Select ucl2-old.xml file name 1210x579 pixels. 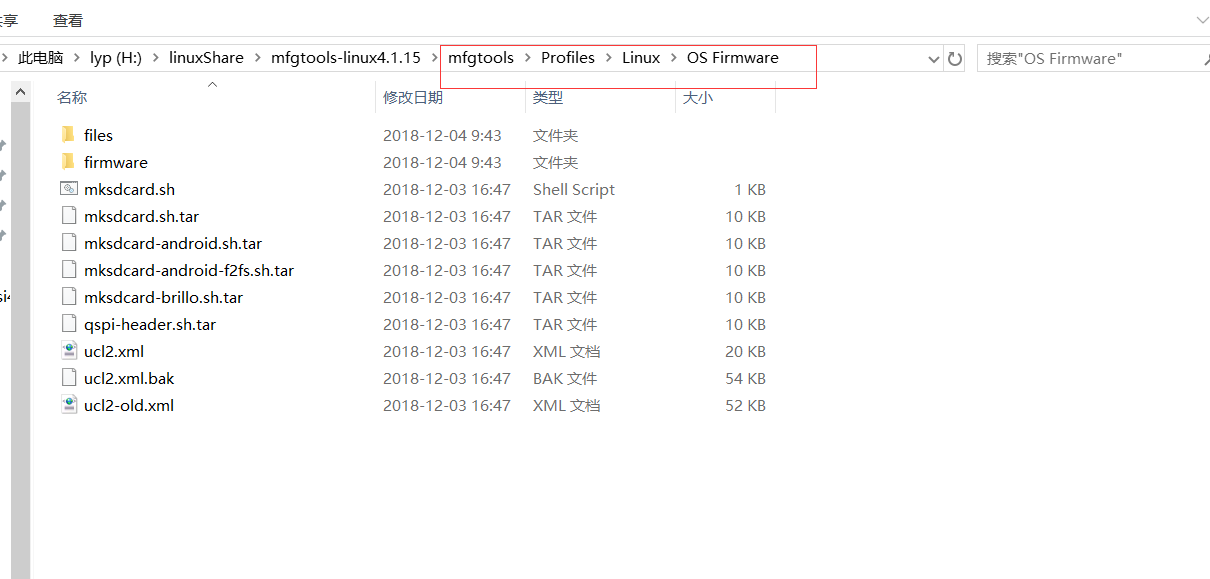tap(129, 405)
